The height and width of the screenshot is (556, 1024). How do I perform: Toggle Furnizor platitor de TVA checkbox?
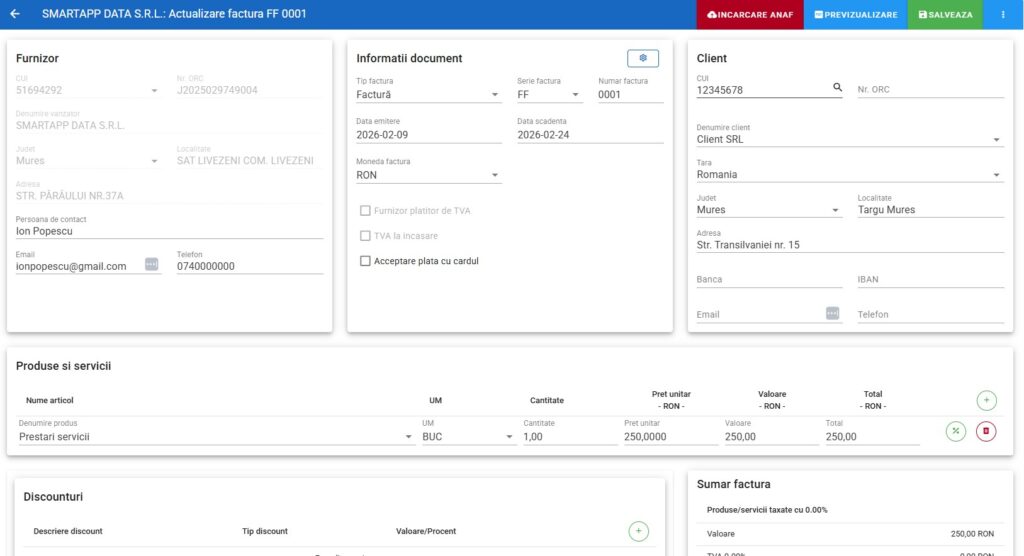(365, 211)
